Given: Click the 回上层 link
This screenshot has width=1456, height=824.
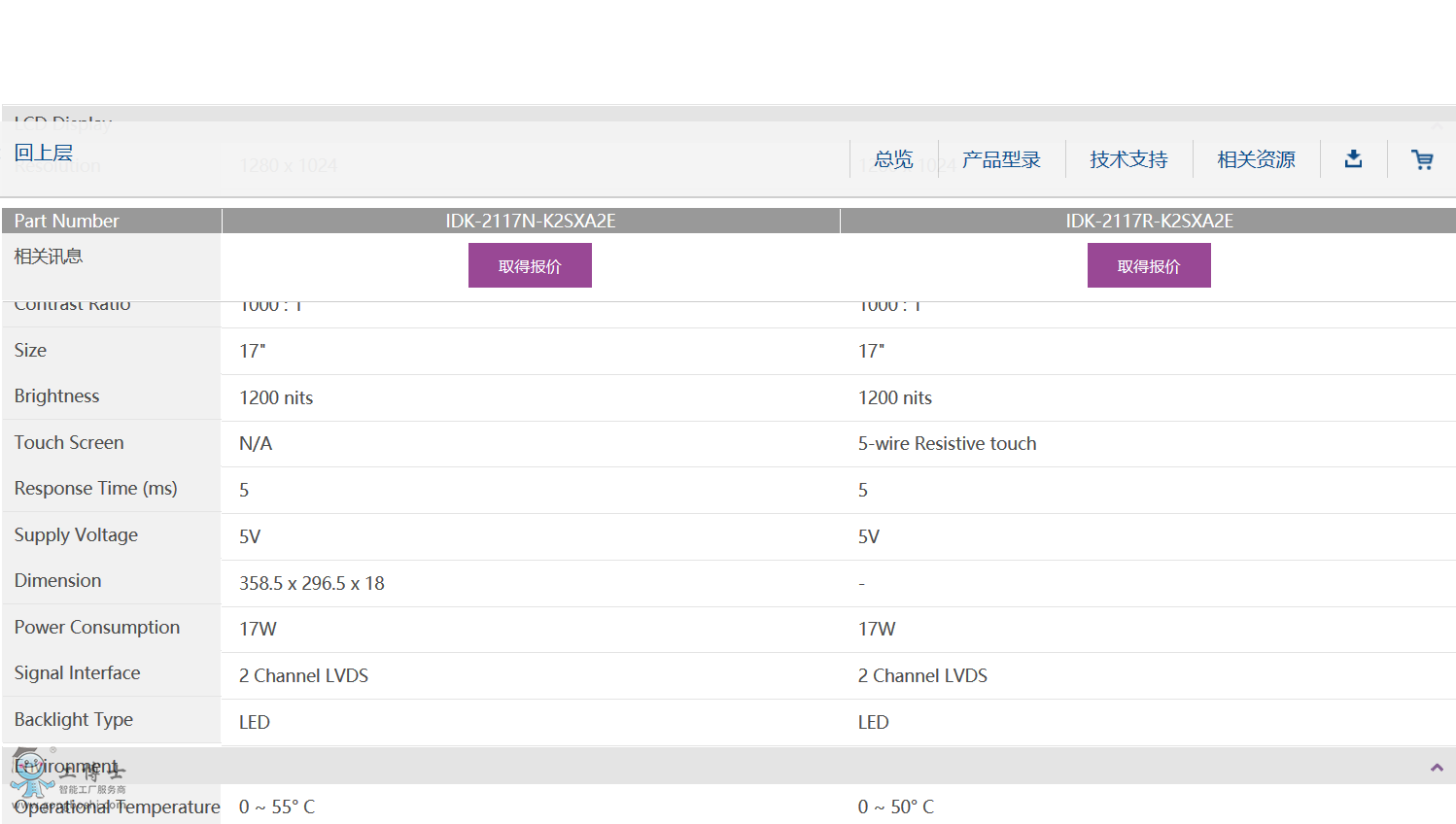Looking at the screenshot, I should (44, 153).
